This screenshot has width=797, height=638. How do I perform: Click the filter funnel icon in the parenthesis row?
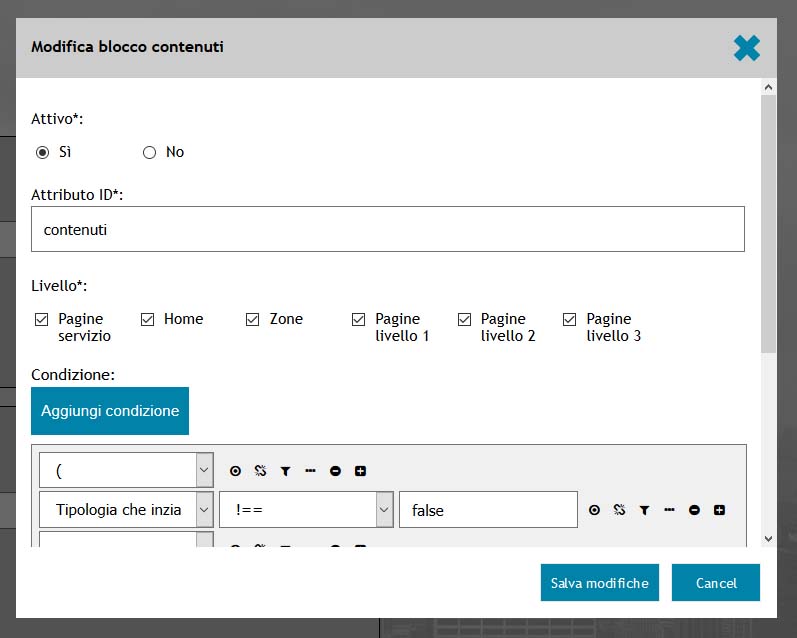click(285, 471)
